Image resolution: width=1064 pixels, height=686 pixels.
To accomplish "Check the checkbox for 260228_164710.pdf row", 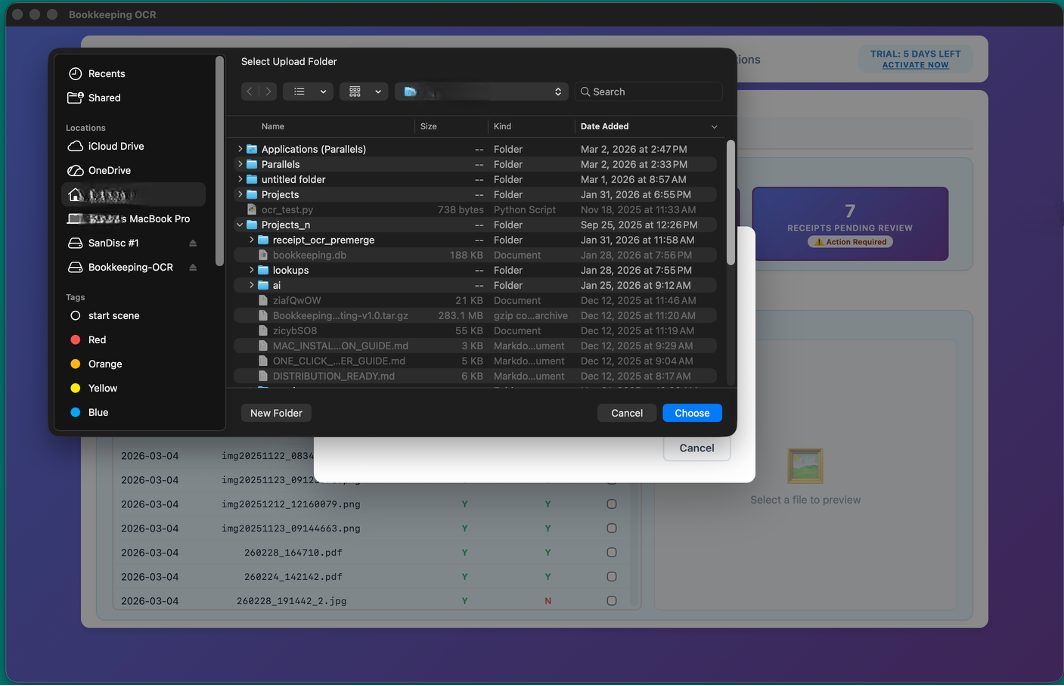I will 612,552.
